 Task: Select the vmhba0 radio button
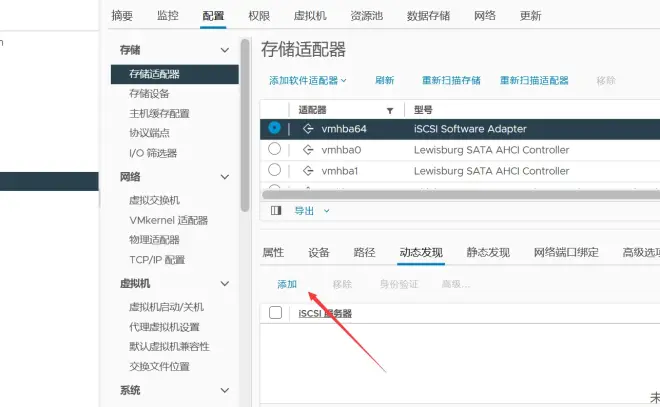pos(275,150)
